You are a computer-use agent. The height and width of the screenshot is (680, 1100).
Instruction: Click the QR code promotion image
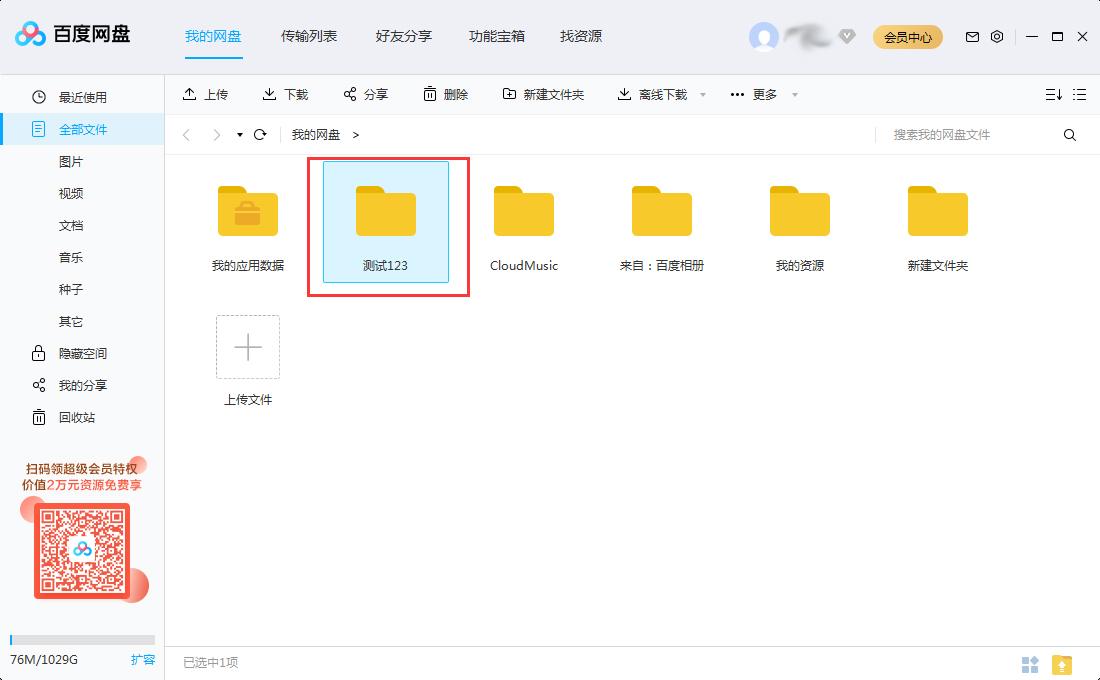point(82,551)
